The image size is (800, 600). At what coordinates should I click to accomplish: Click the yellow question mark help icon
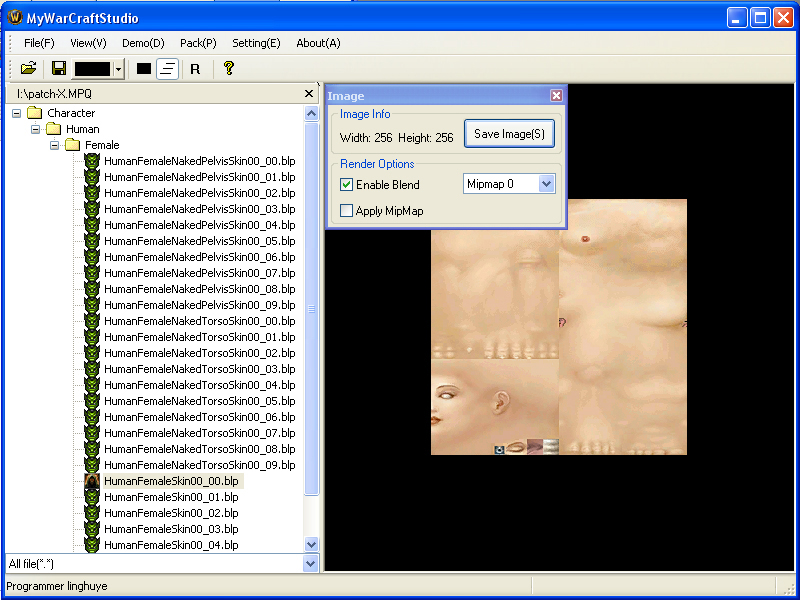pos(229,68)
